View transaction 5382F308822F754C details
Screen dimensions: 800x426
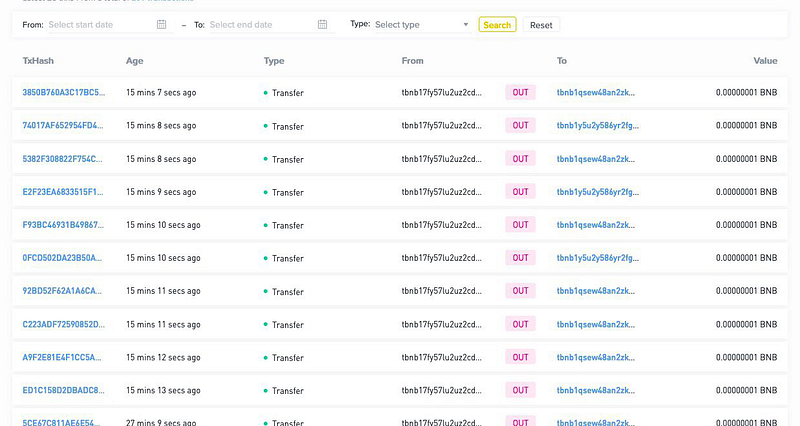[x=63, y=158]
